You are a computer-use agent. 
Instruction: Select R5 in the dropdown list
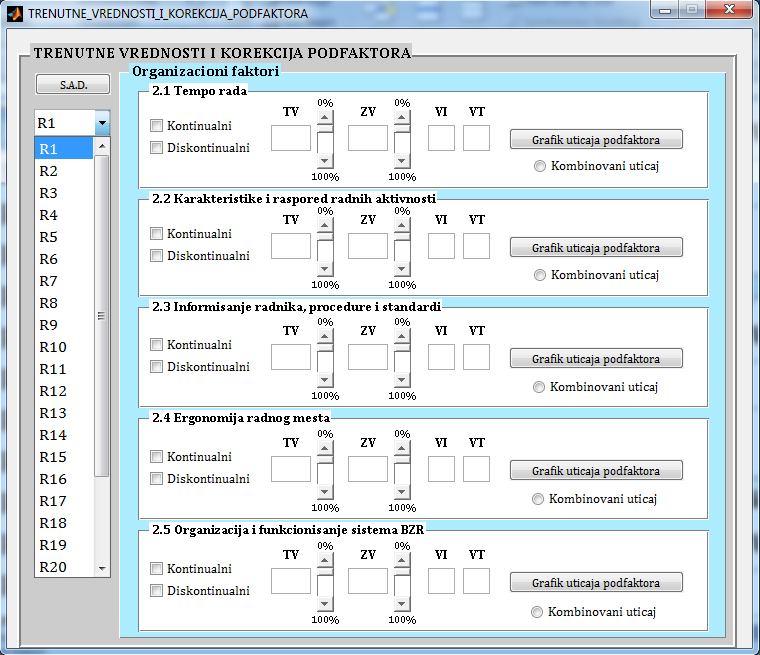pos(63,237)
